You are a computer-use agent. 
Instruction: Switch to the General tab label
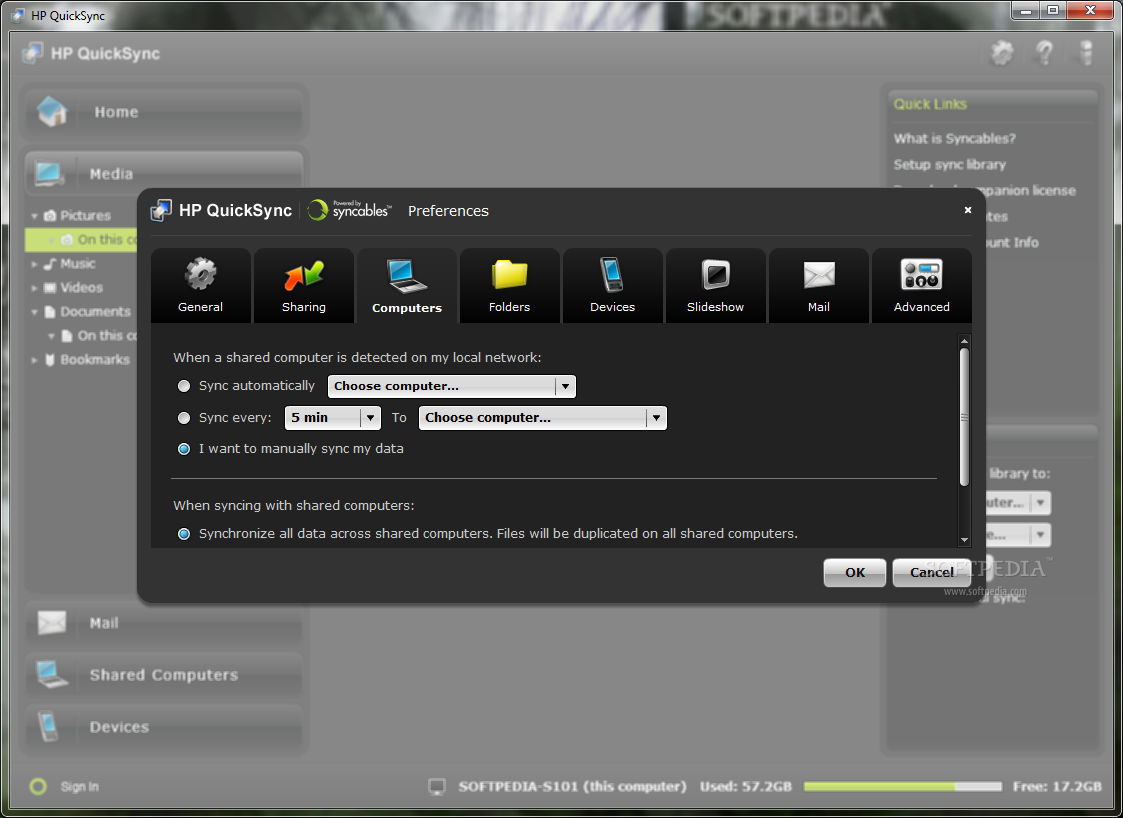coord(201,307)
